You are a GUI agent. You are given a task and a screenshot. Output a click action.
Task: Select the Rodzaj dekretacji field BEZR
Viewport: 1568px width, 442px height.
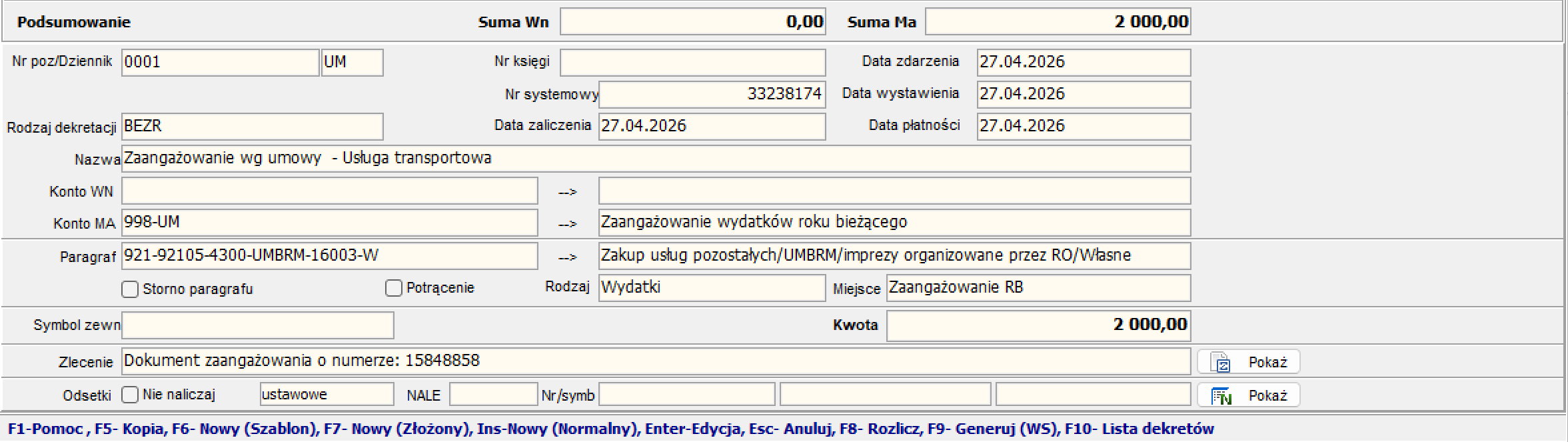pos(253,127)
